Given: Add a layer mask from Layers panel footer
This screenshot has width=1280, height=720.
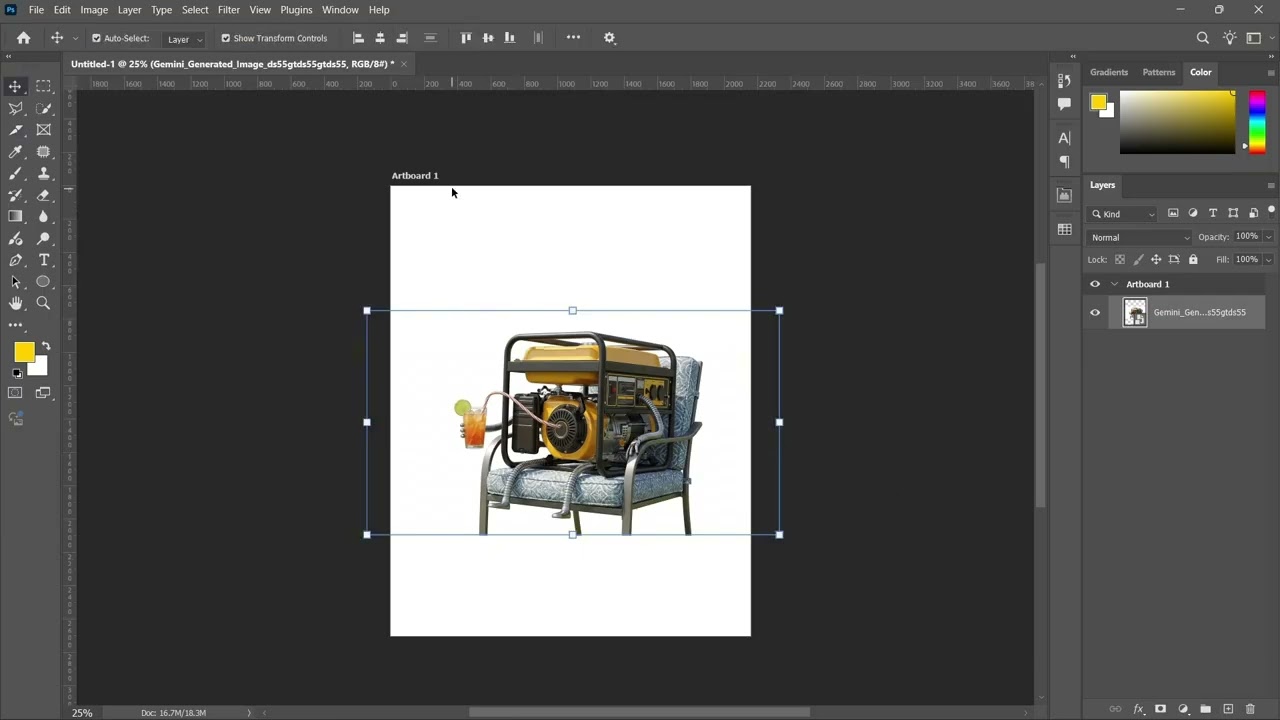Looking at the screenshot, I should 1160,709.
